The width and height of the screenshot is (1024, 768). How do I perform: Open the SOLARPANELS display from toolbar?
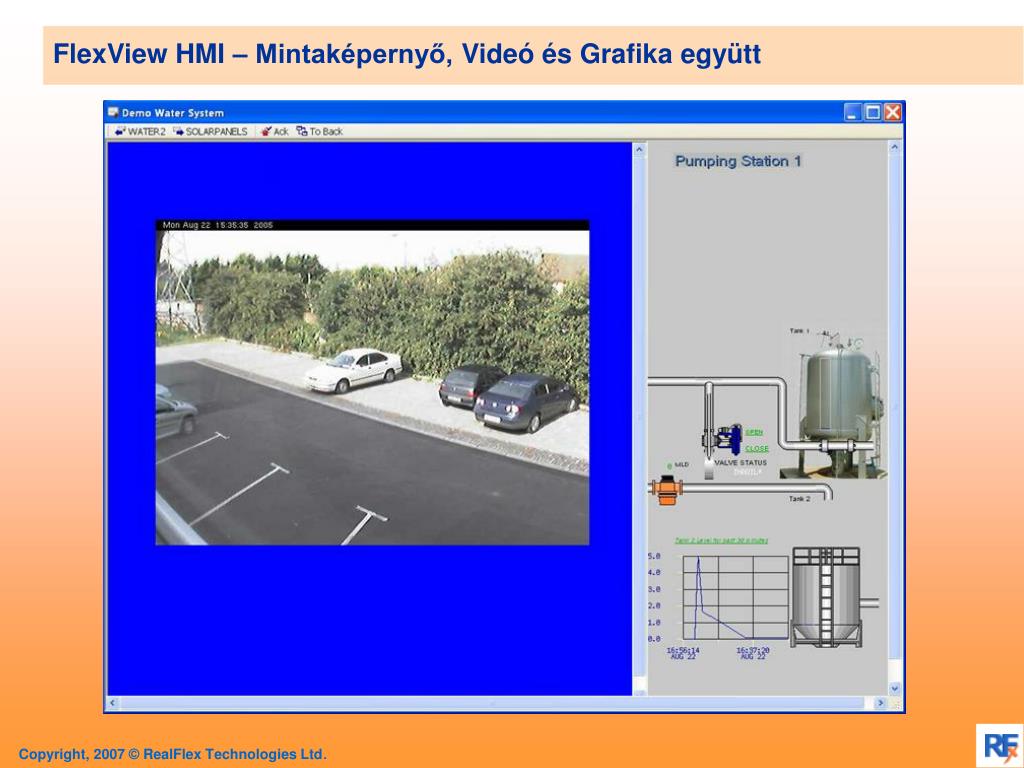pos(210,131)
